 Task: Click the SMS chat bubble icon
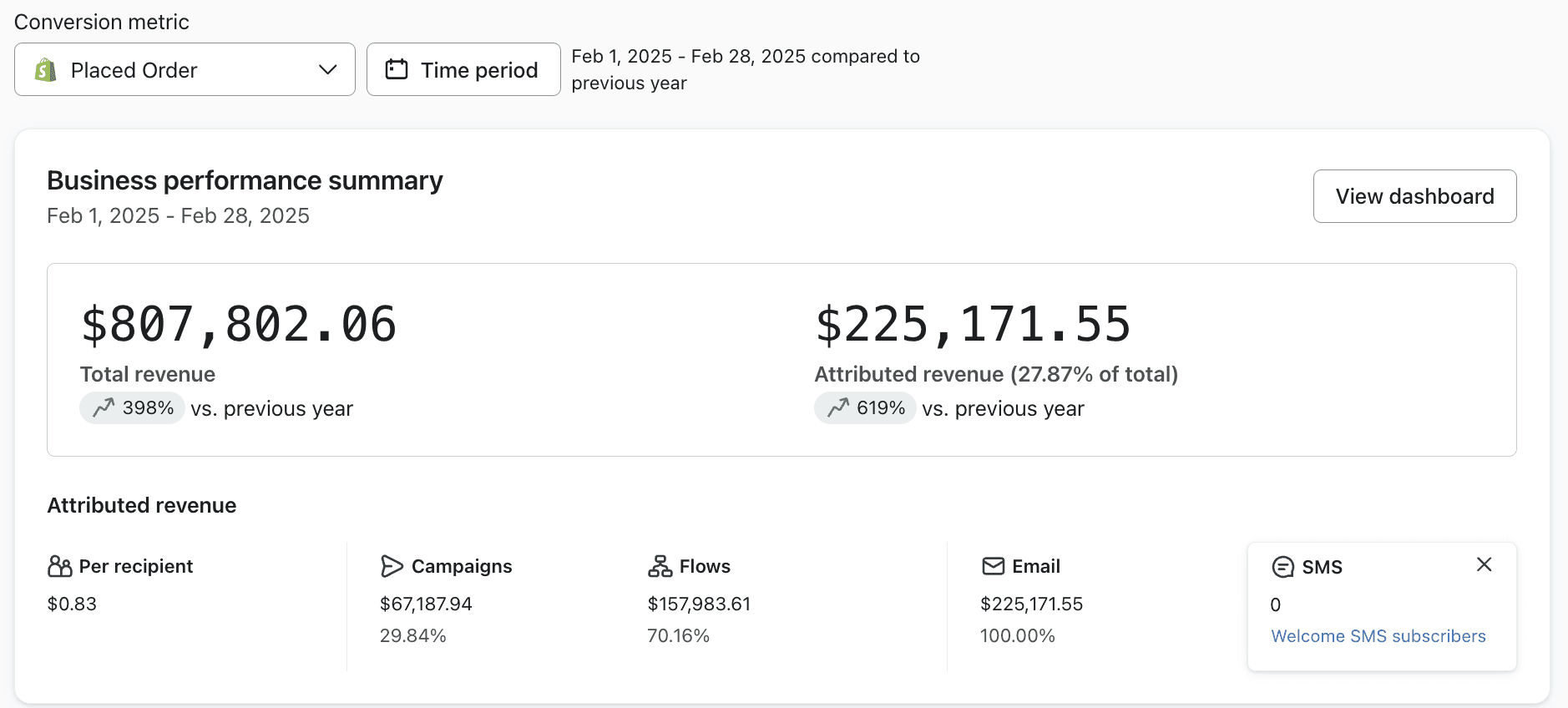coord(1282,567)
